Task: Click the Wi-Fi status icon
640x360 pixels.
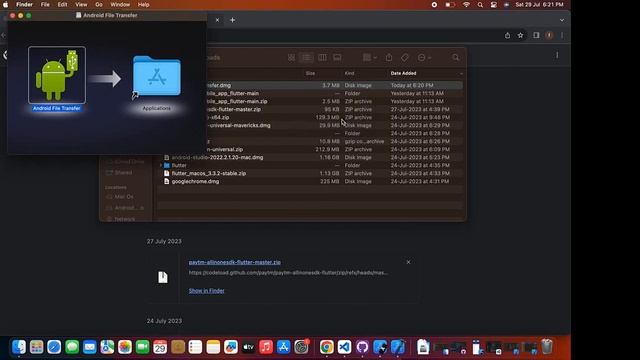Action: 466,4
